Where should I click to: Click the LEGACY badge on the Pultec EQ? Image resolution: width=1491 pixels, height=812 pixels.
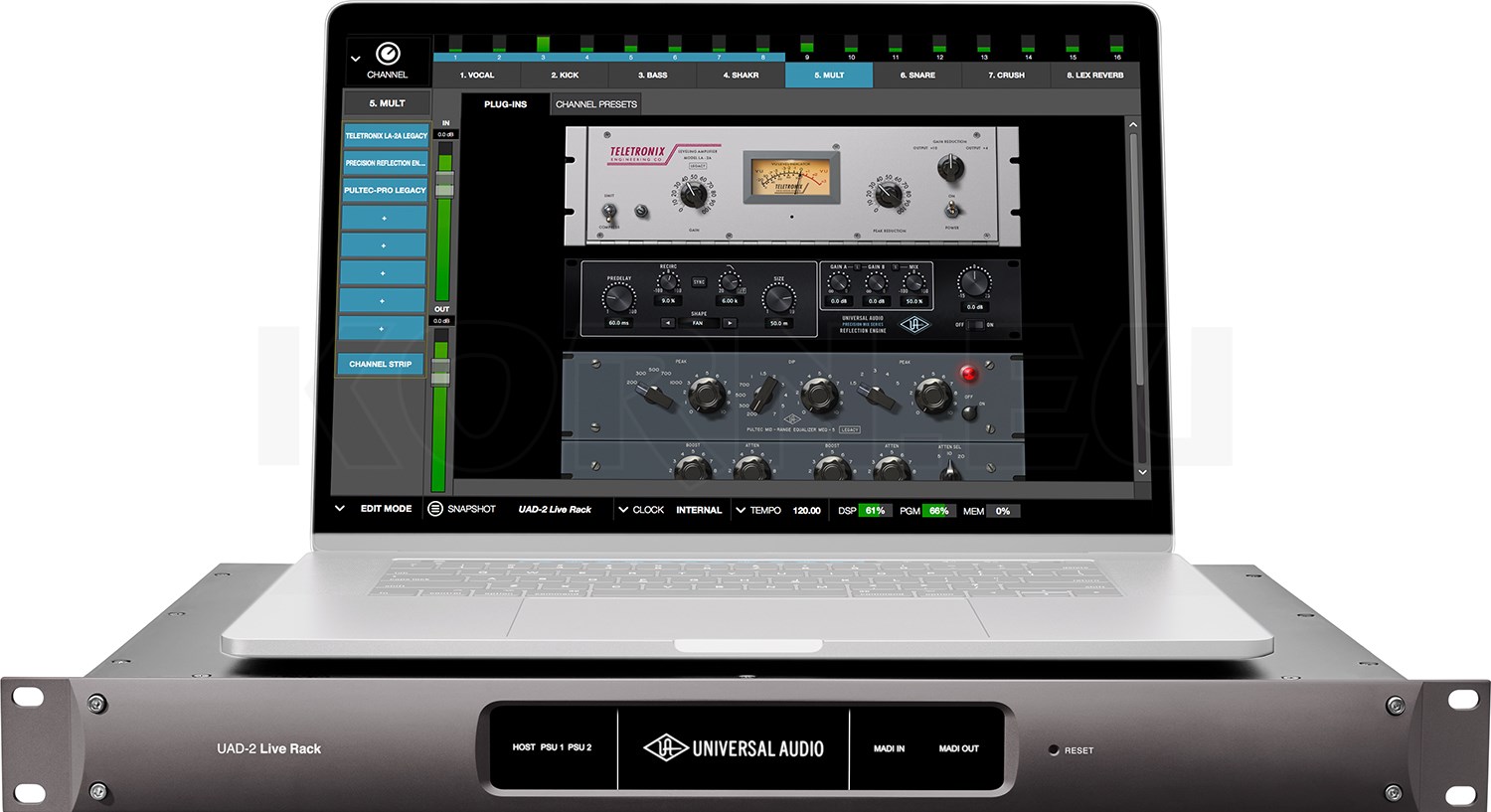pyautogui.click(x=849, y=428)
